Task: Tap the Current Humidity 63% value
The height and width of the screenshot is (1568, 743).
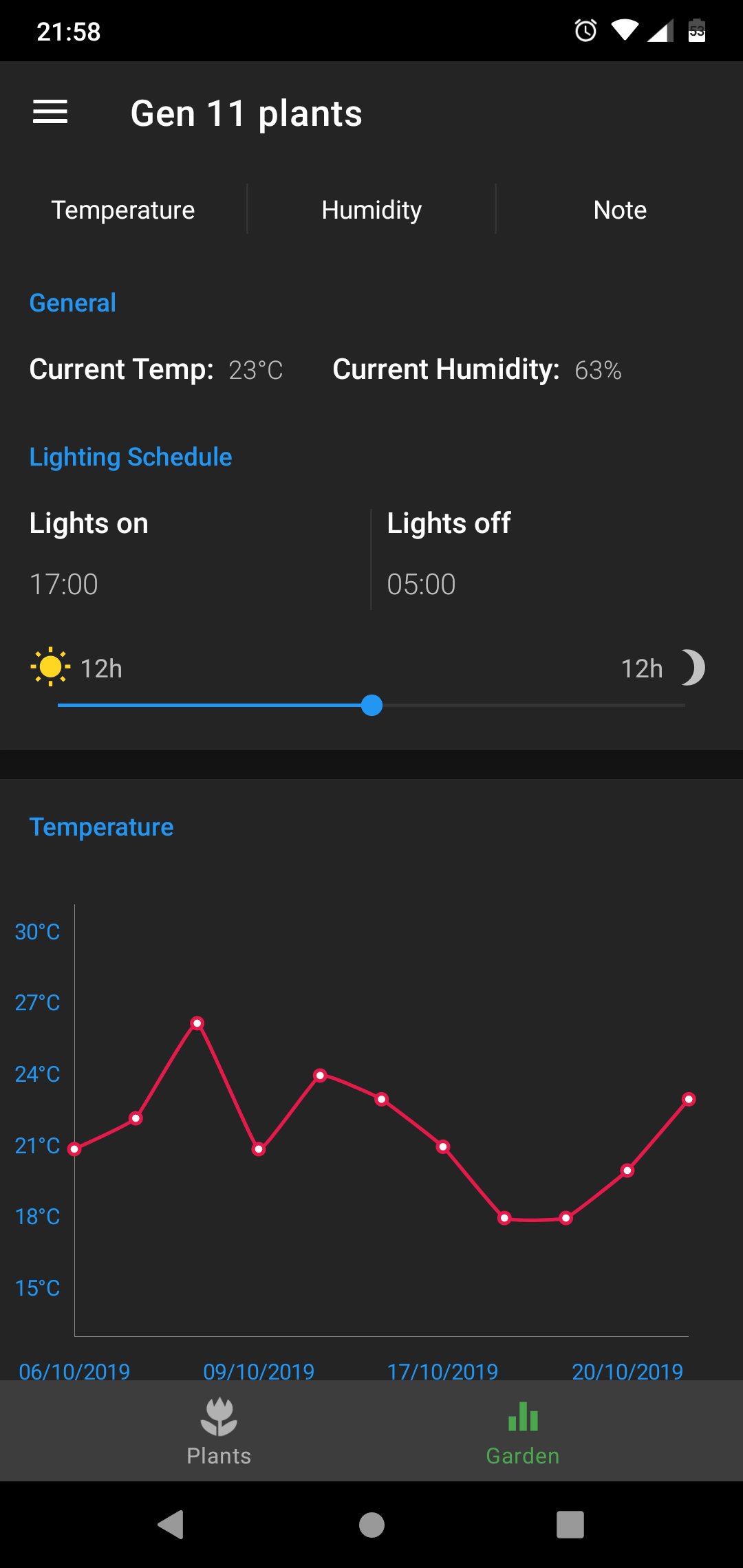Action: click(598, 370)
